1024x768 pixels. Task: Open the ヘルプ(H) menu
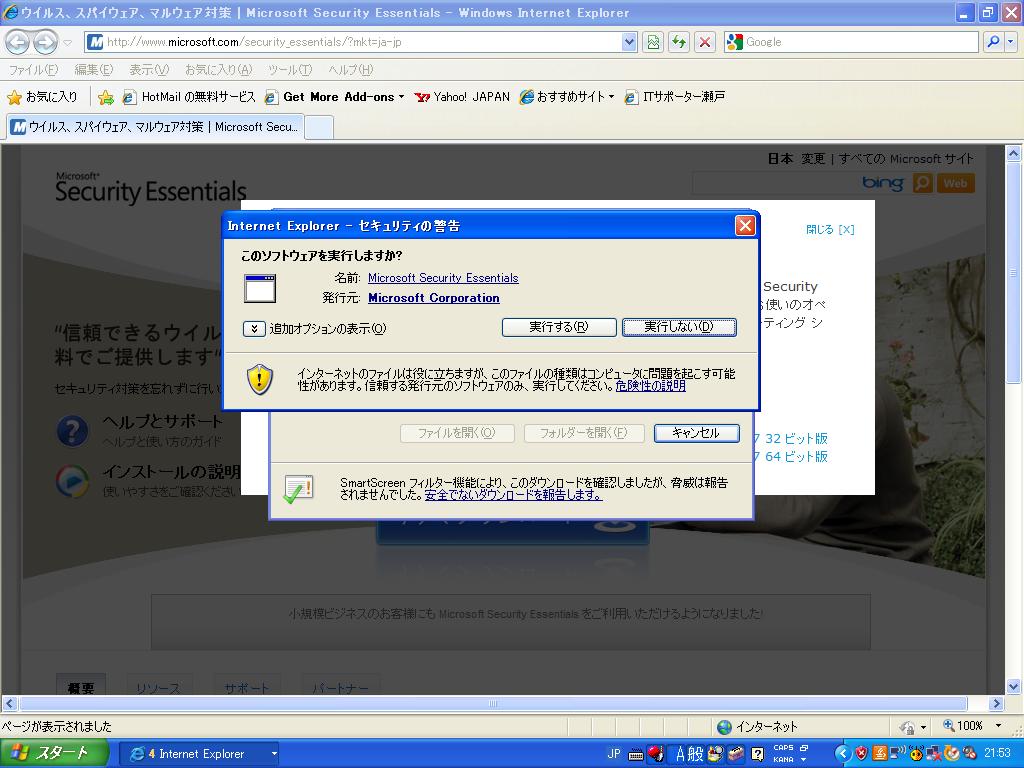click(x=351, y=69)
